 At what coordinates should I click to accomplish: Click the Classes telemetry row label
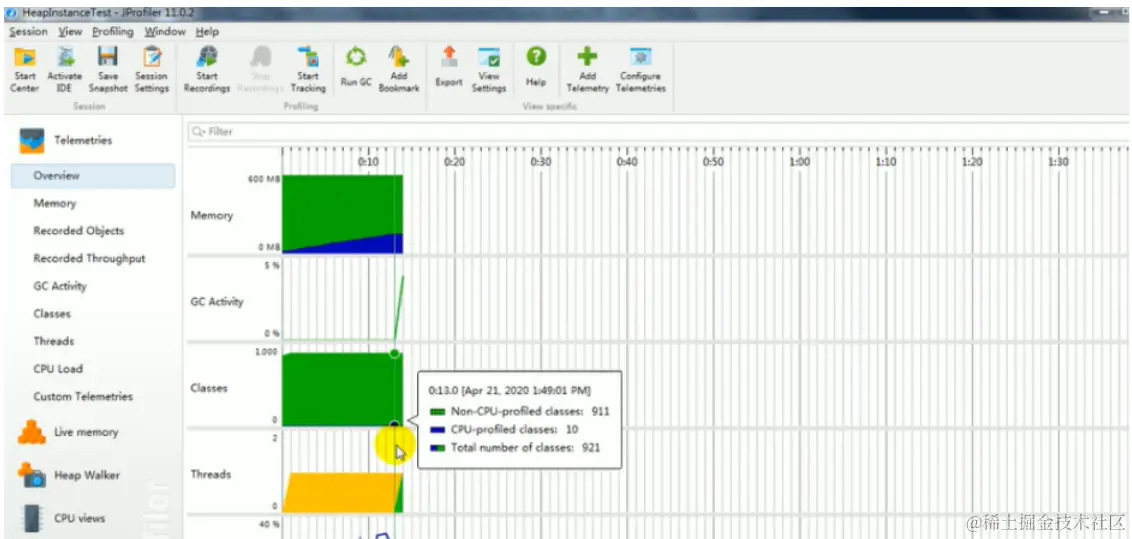pos(209,388)
